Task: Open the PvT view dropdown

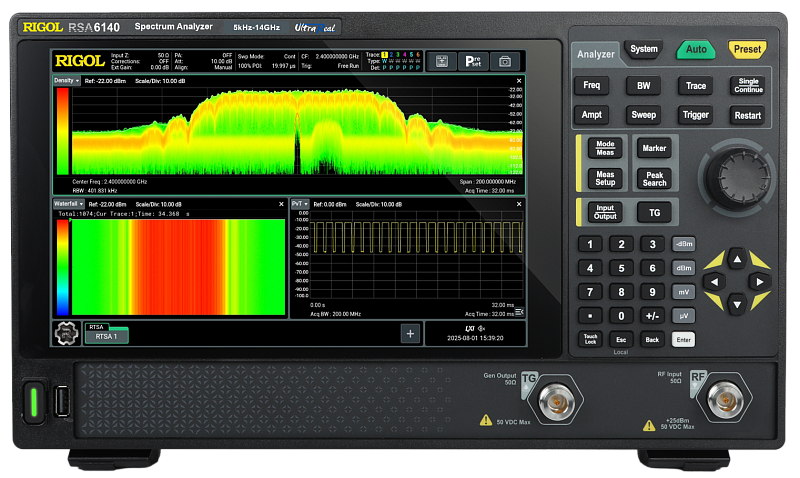Action: [x=300, y=204]
